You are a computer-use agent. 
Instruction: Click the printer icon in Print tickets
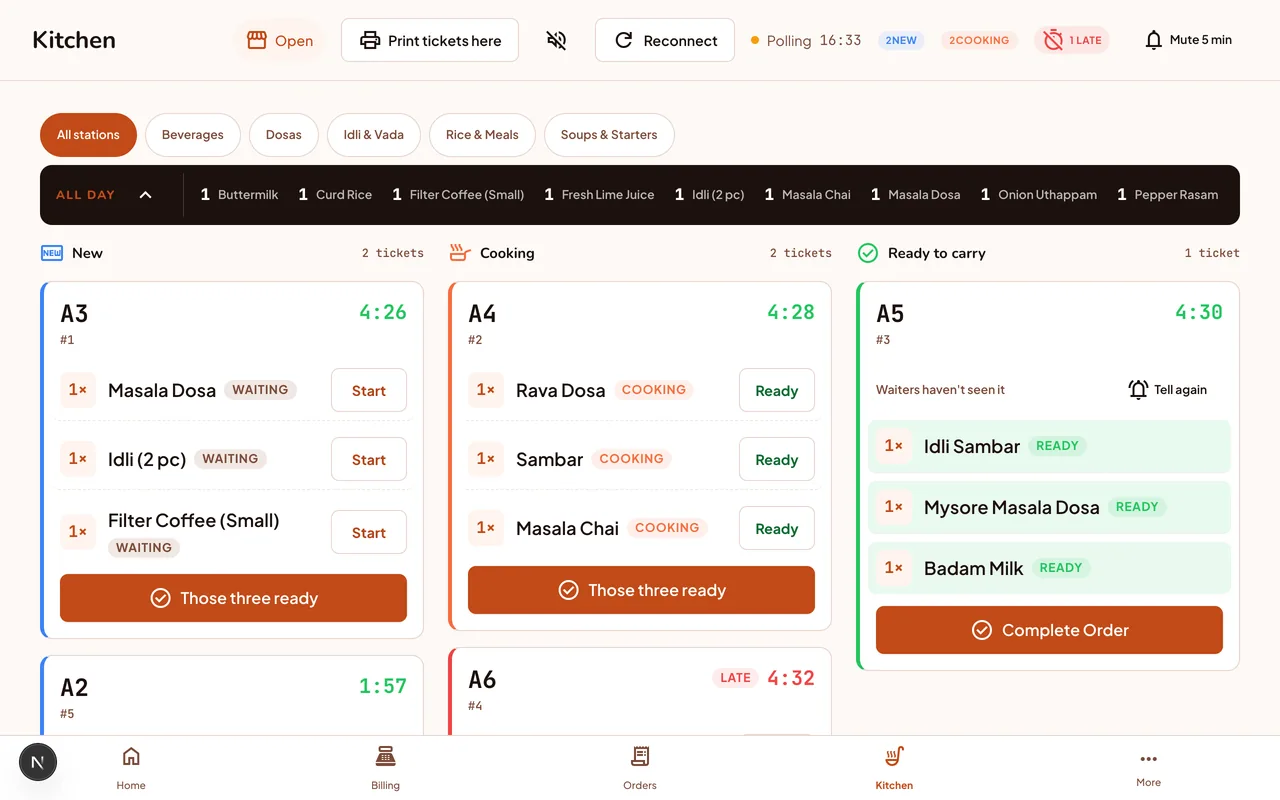pyautogui.click(x=370, y=40)
